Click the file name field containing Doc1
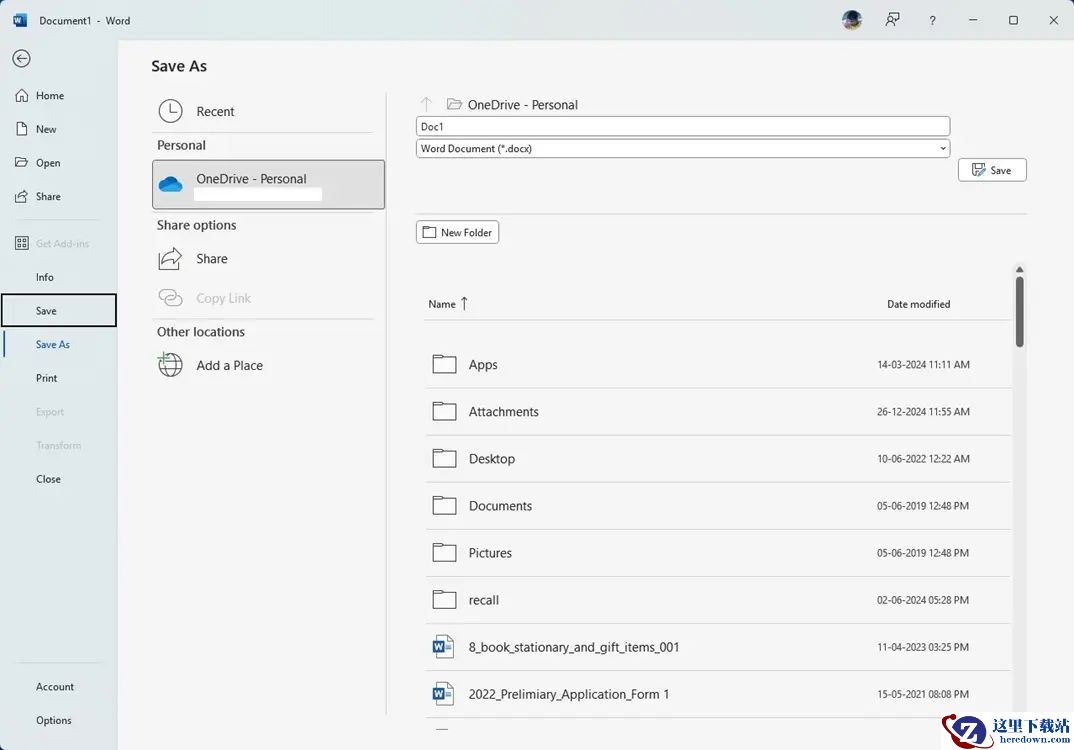This screenshot has height=750, width=1074. click(x=682, y=127)
